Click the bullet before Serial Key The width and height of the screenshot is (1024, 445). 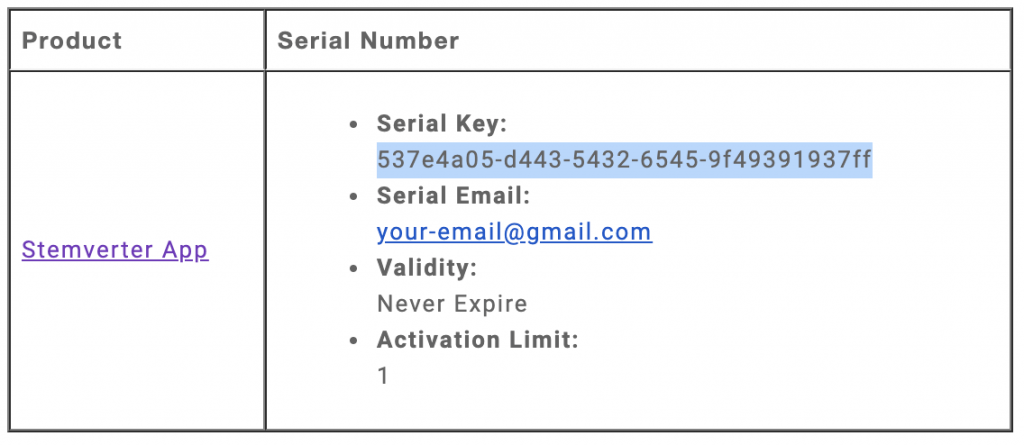click(x=353, y=124)
